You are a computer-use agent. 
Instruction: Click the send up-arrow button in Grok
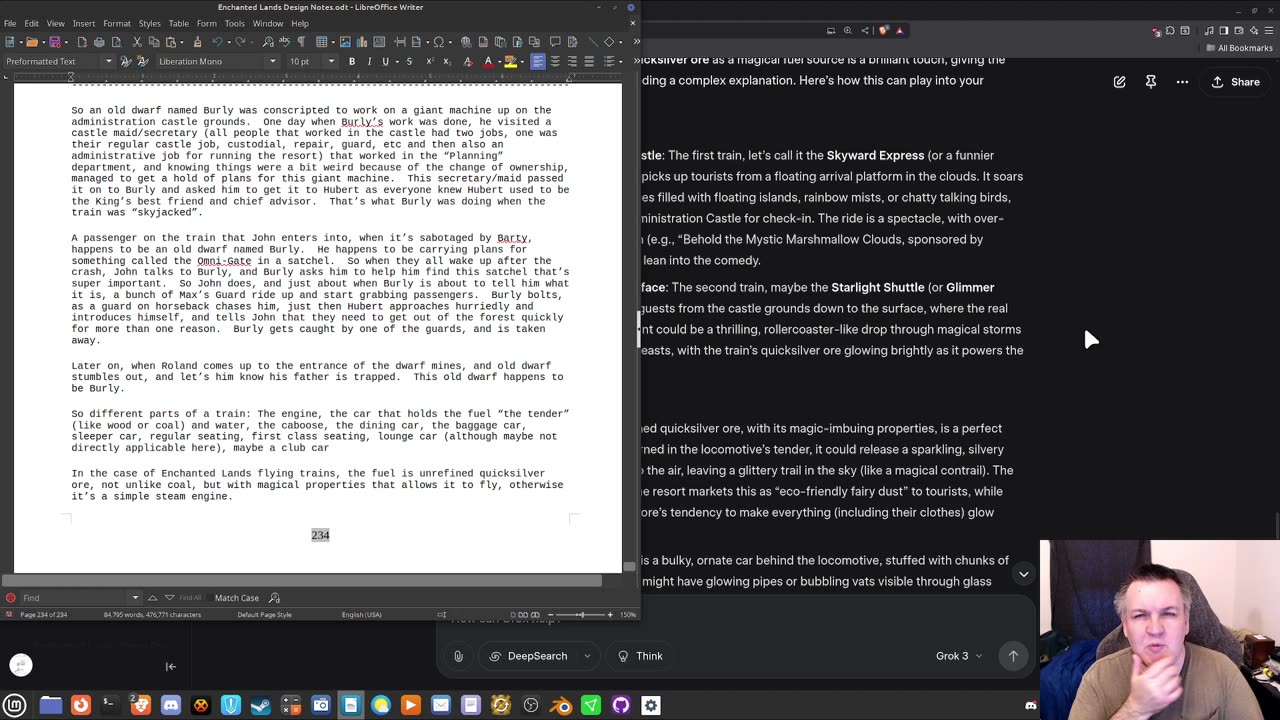pos(1013,656)
